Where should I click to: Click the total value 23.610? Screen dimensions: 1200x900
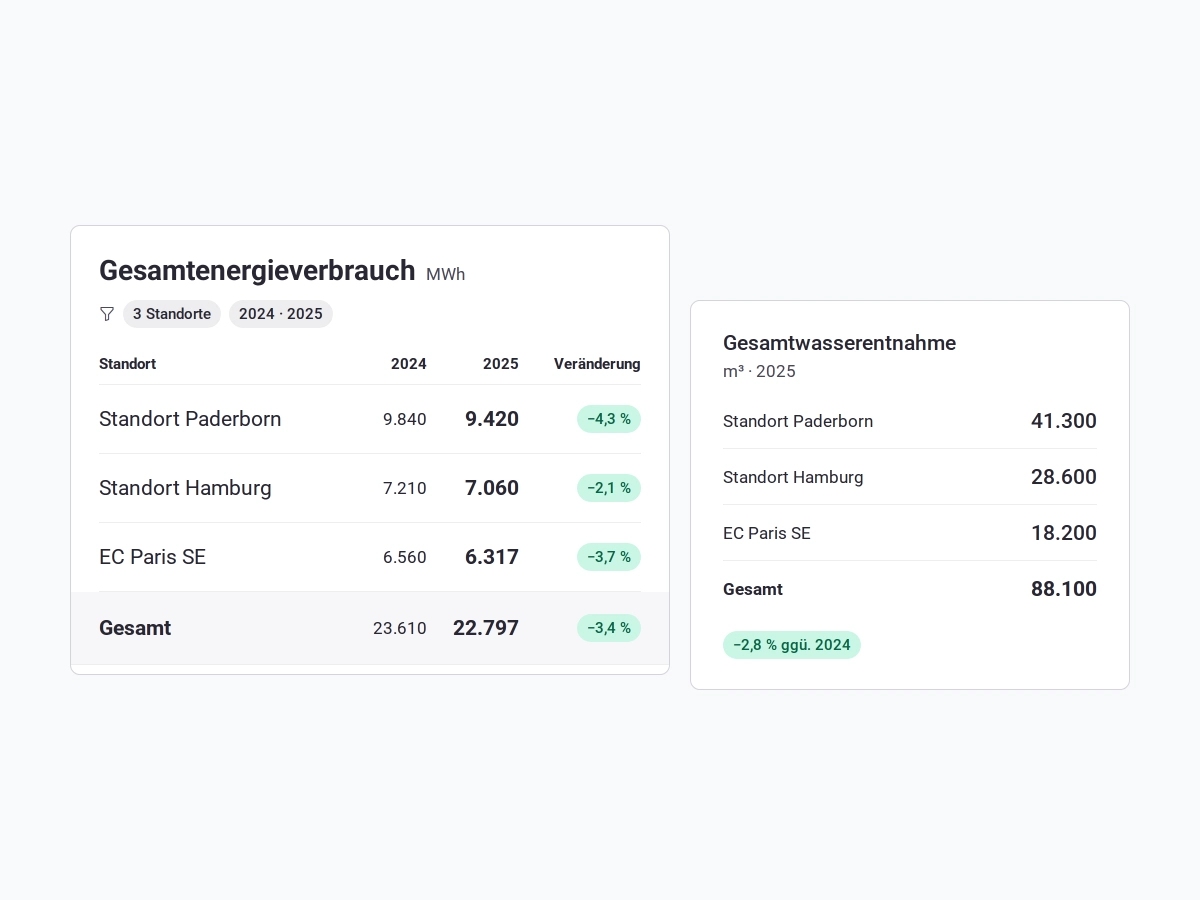[x=400, y=628]
